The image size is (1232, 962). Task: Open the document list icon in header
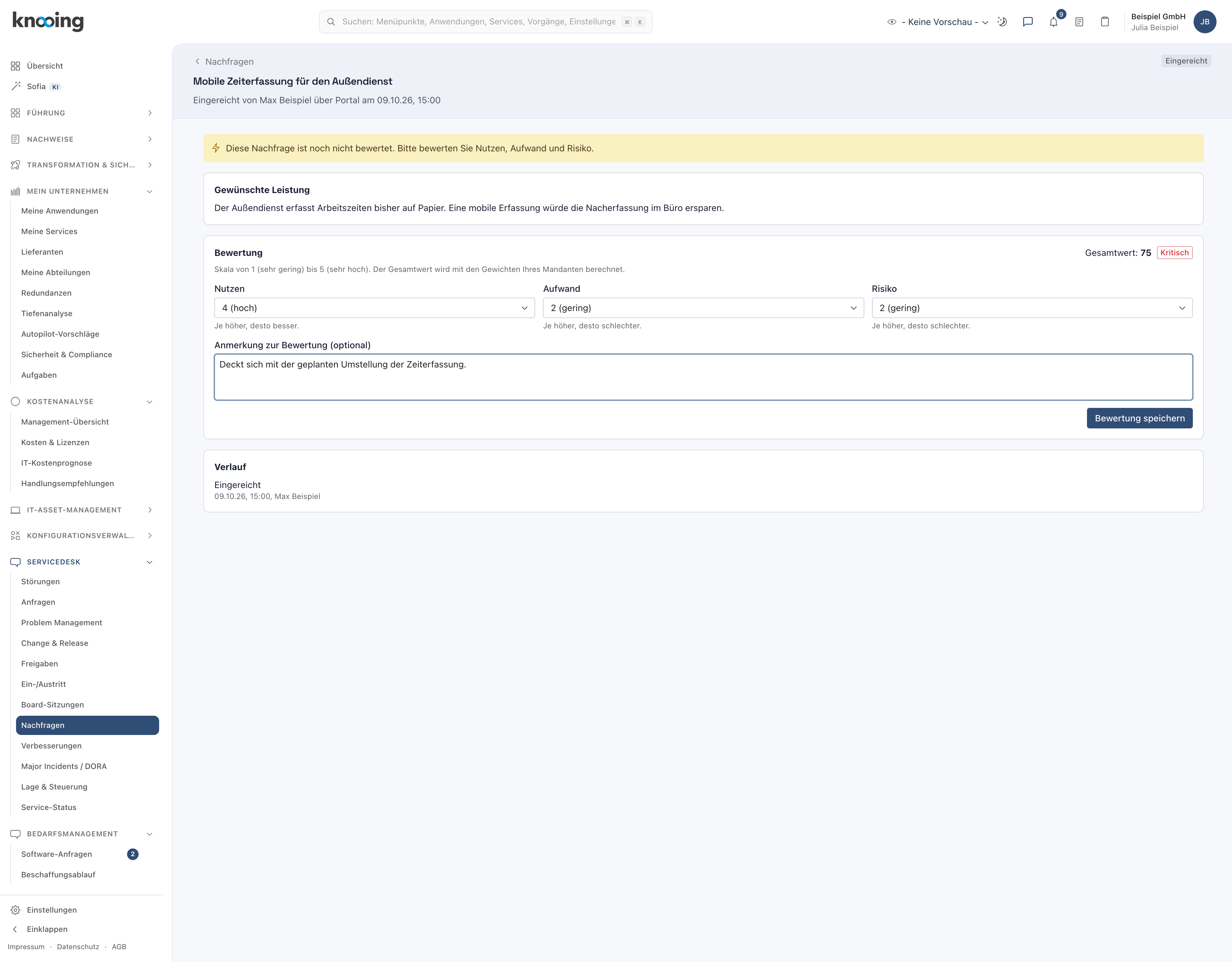1079,22
